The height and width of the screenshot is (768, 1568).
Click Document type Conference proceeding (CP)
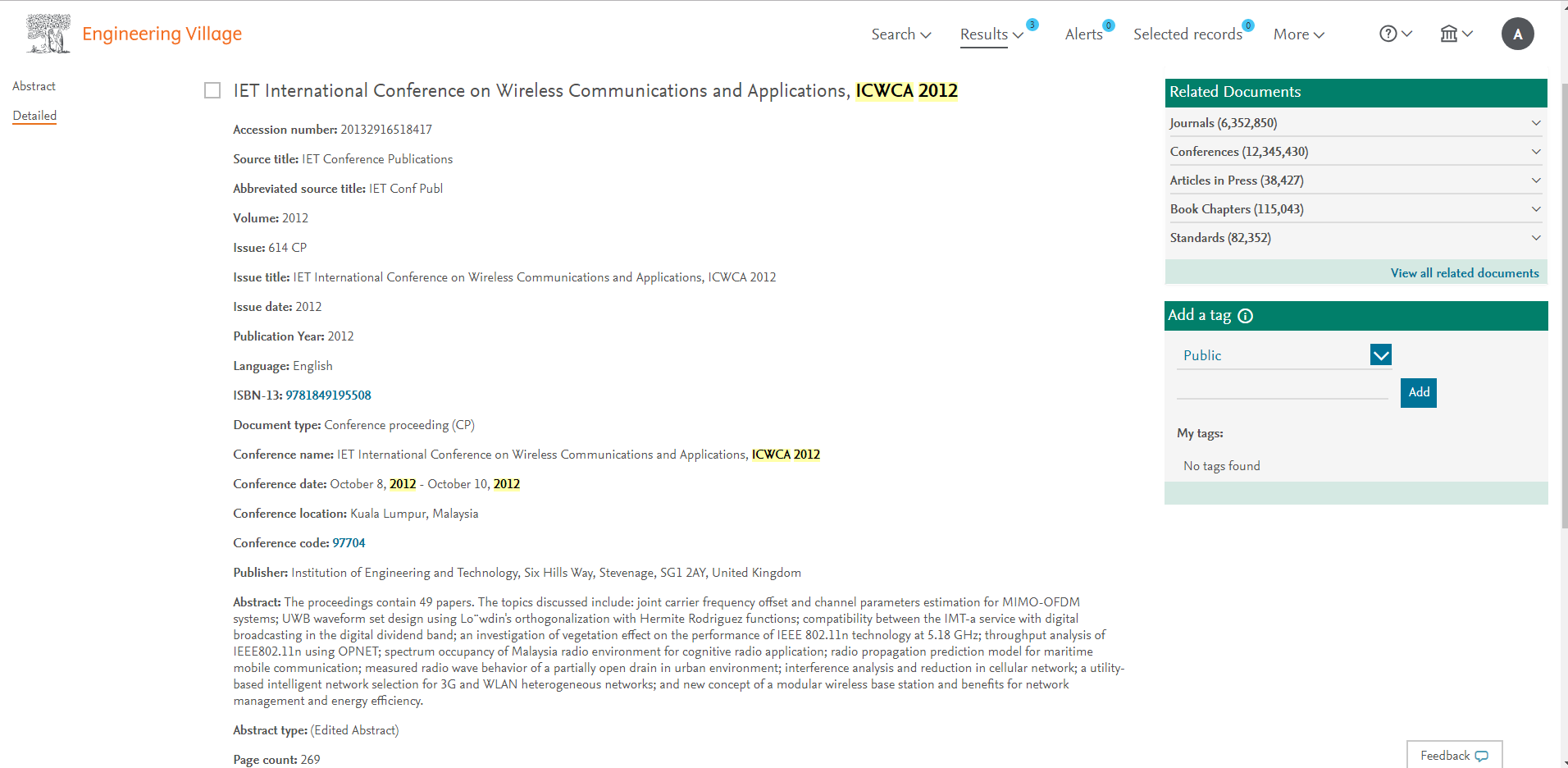coord(353,425)
